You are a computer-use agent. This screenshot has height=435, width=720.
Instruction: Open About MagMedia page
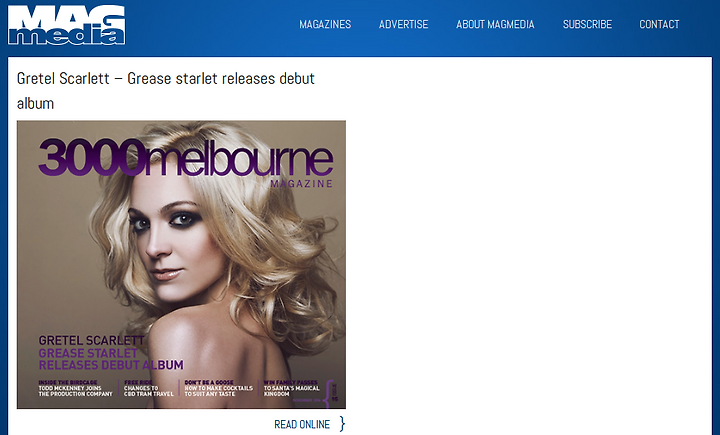495,24
